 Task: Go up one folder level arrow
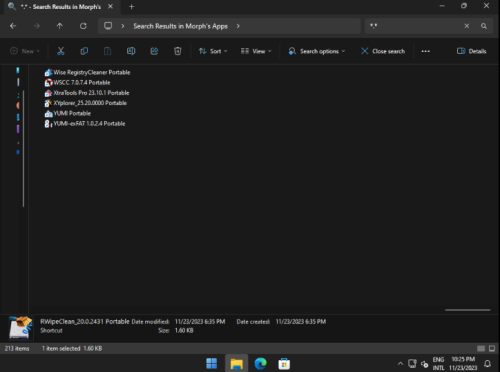[x=60, y=26]
